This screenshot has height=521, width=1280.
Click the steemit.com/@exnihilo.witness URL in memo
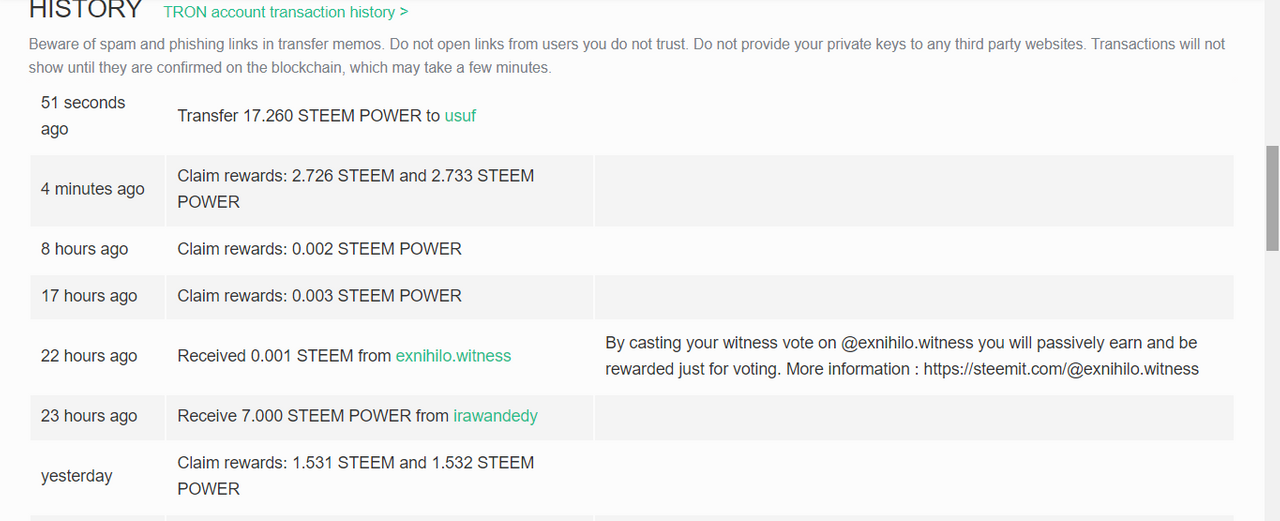click(x=1061, y=369)
